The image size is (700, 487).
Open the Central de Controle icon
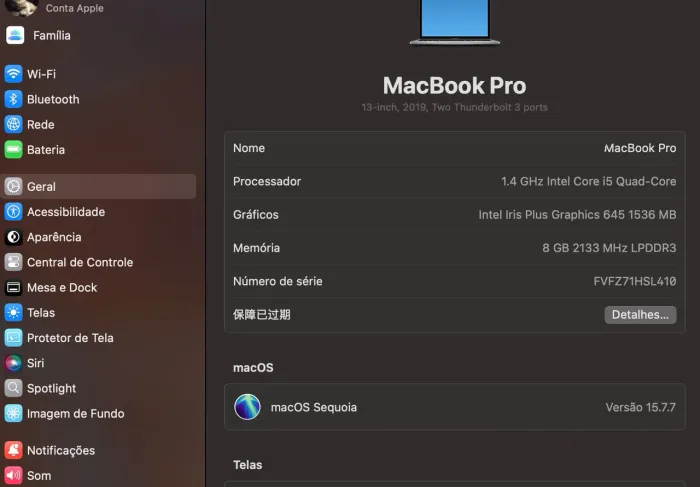point(13,262)
